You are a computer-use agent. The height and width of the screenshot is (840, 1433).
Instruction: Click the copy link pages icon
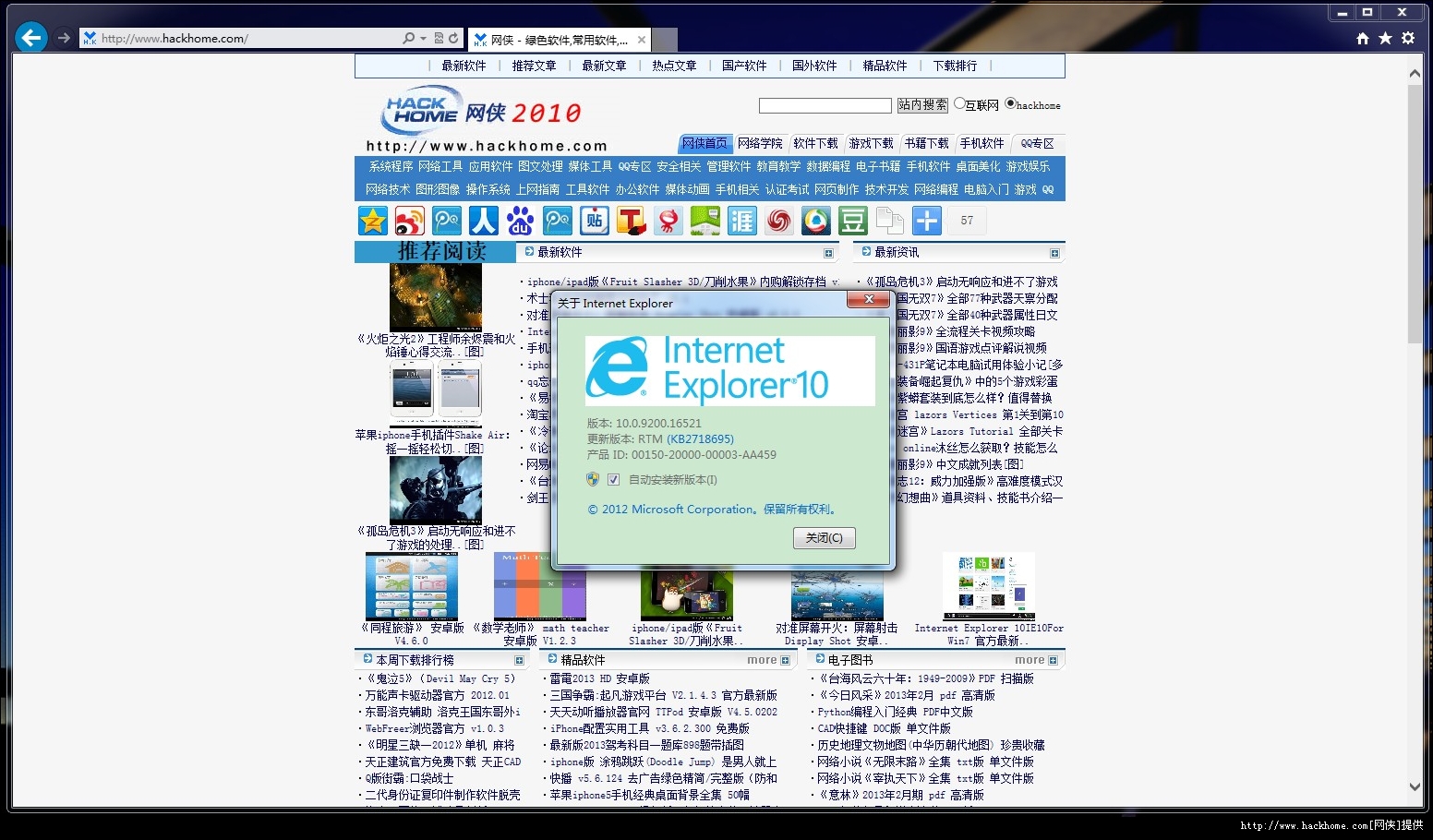click(890, 221)
